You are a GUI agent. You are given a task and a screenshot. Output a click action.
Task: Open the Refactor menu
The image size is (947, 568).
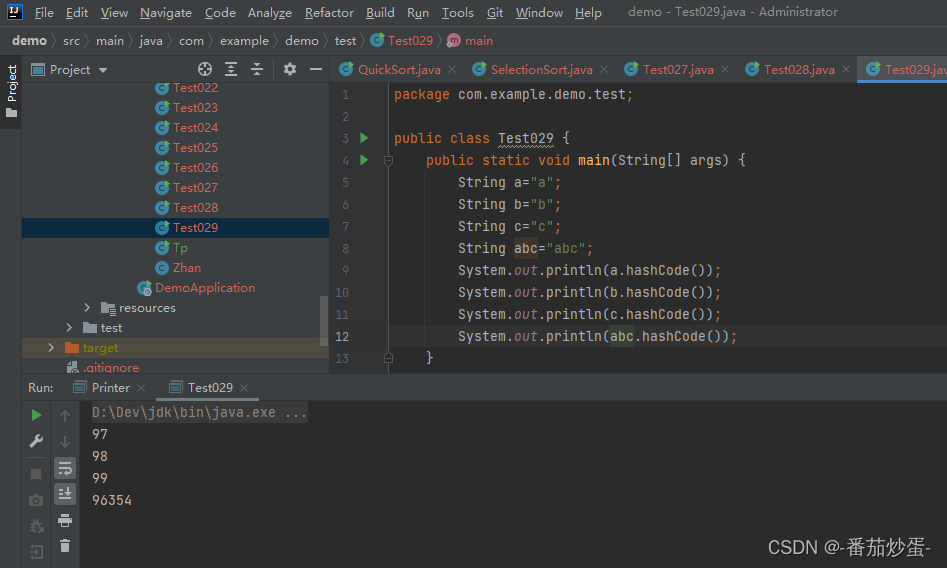tap(329, 12)
